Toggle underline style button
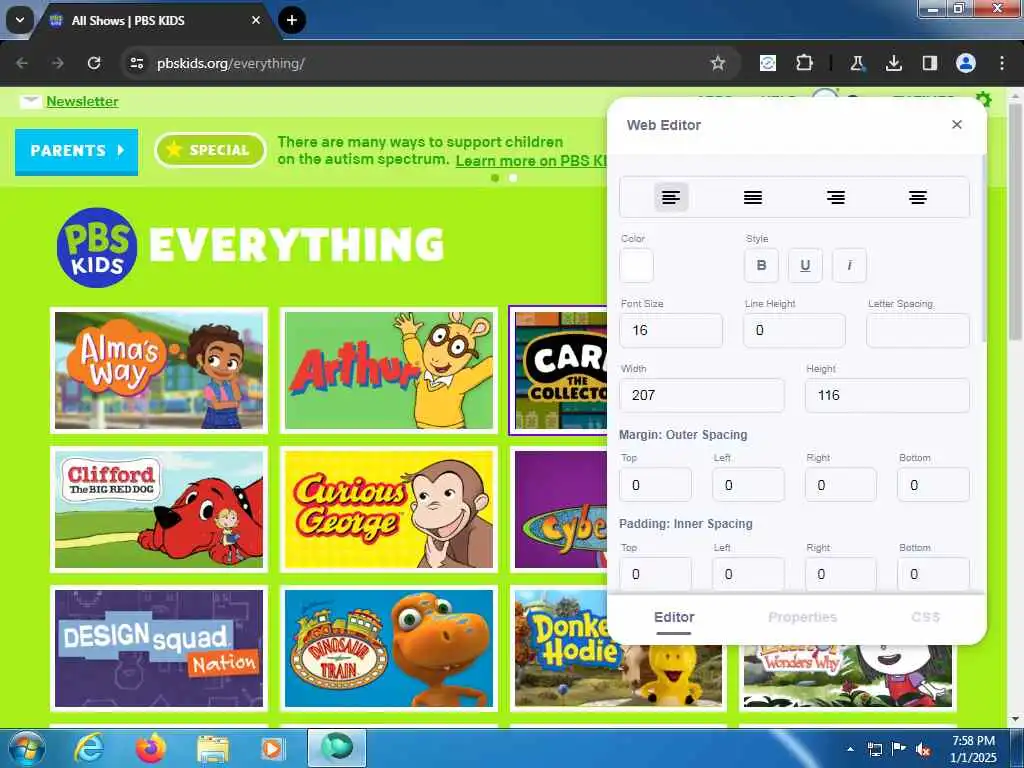The width and height of the screenshot is (1024, 768). [x=805, y=265]
